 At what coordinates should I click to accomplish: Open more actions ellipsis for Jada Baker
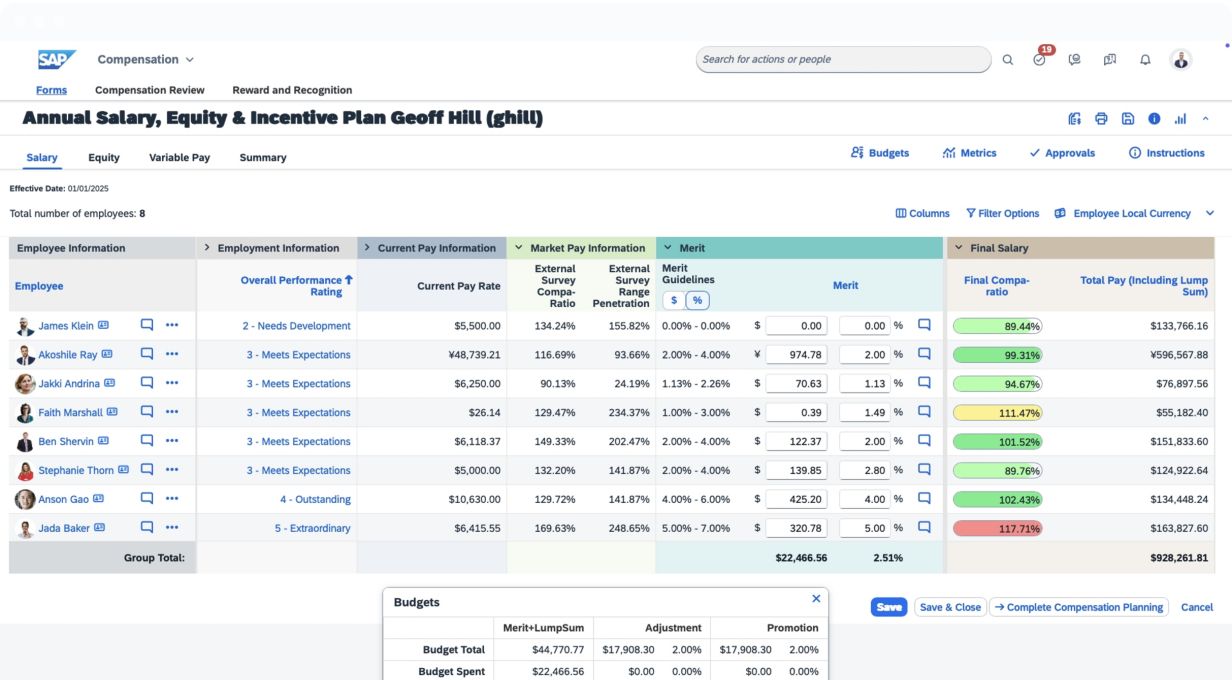(x=172, y=527)
